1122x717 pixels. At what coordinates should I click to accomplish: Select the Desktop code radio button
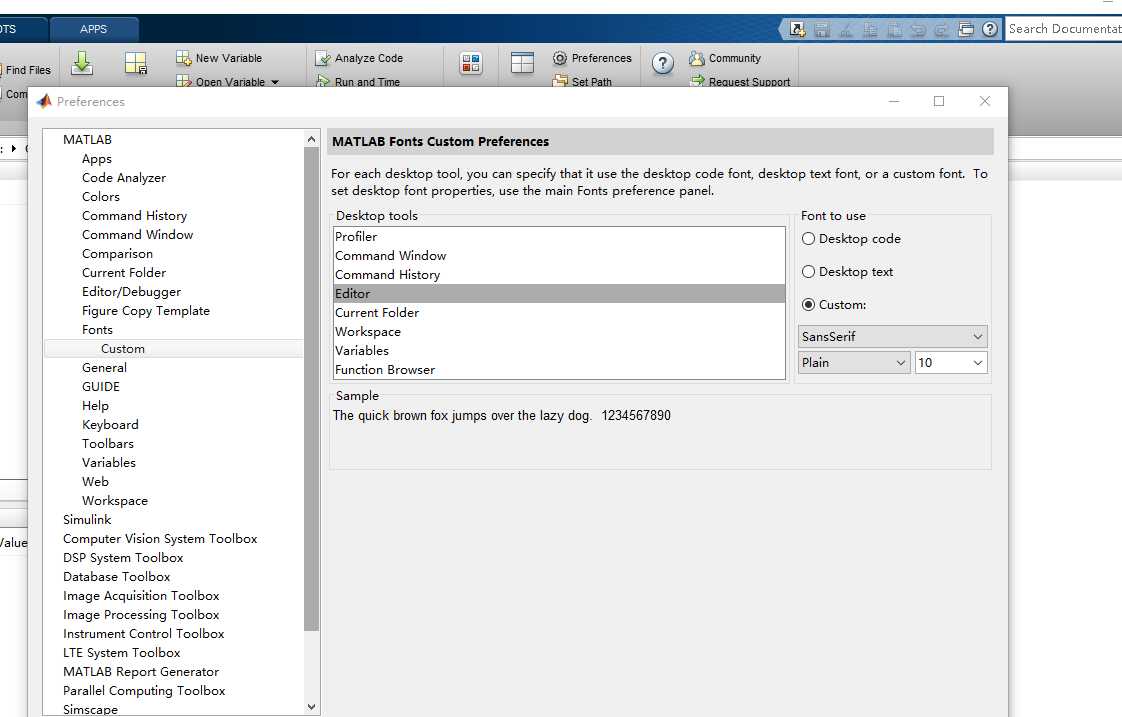[x=808, y=238]
